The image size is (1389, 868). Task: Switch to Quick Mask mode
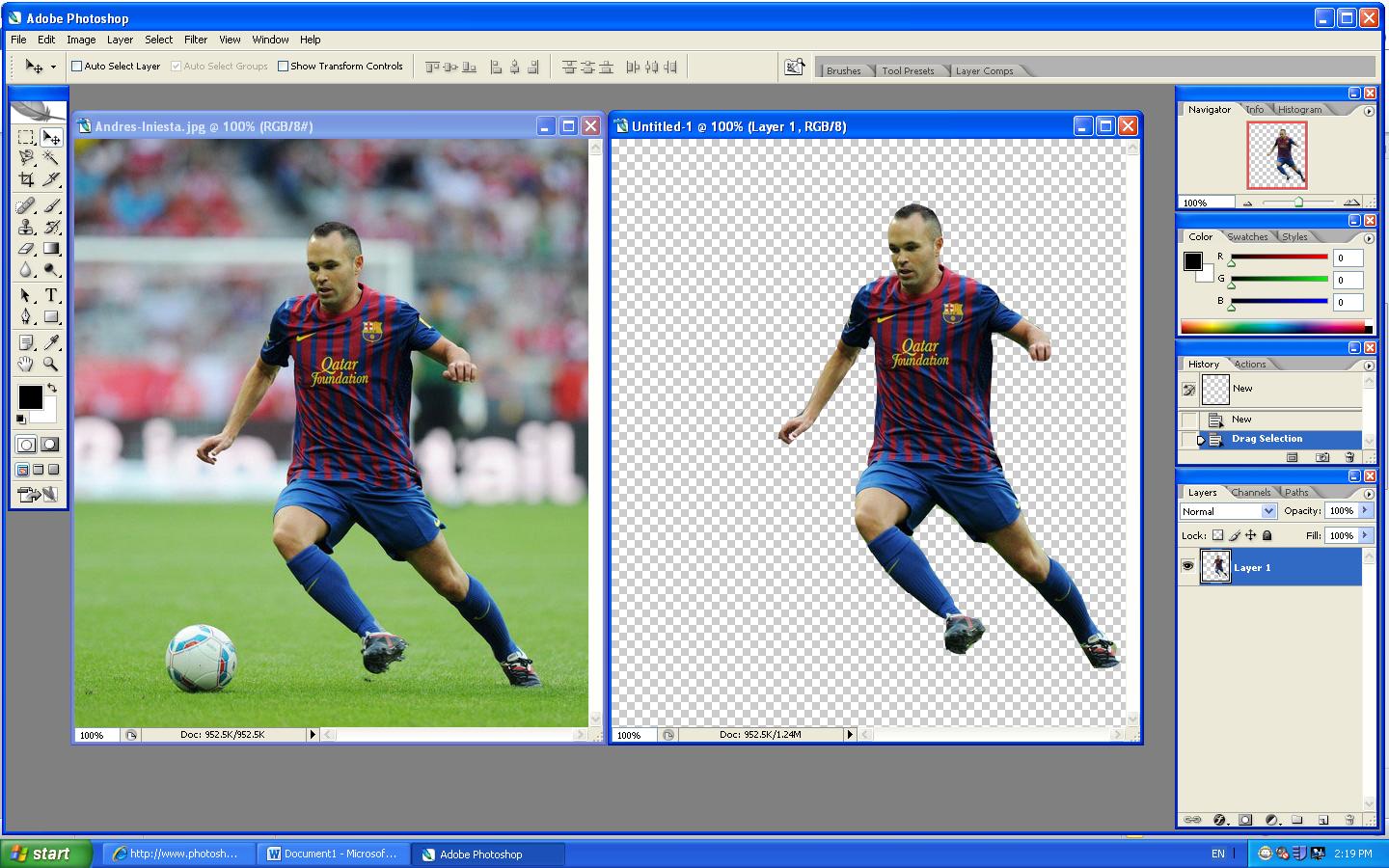coord(49,445)
